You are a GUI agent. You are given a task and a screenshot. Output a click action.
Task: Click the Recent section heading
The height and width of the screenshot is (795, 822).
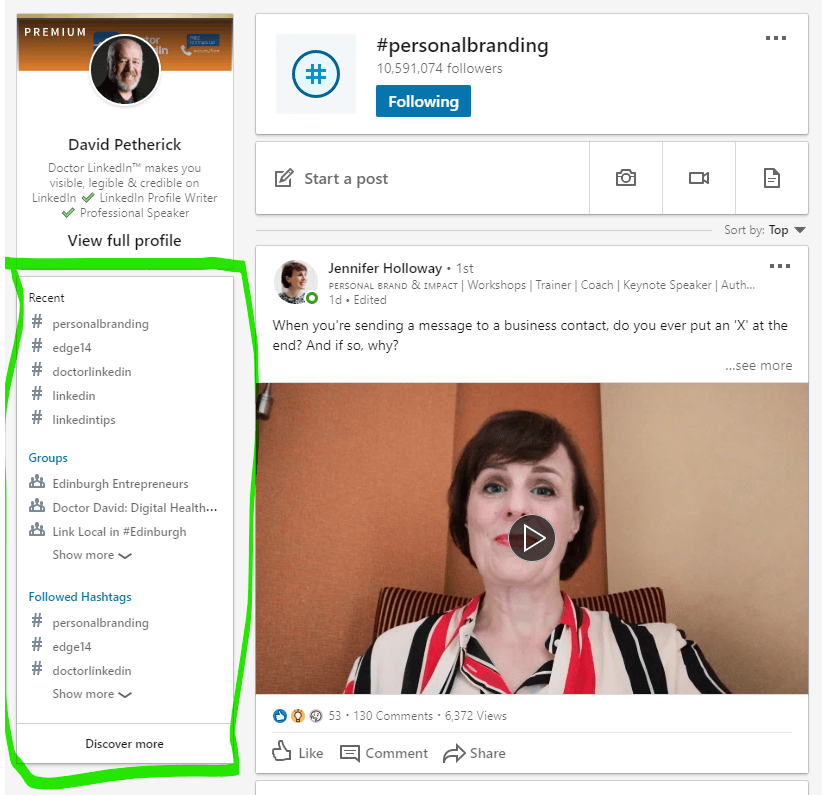click(x=46, y=298)
